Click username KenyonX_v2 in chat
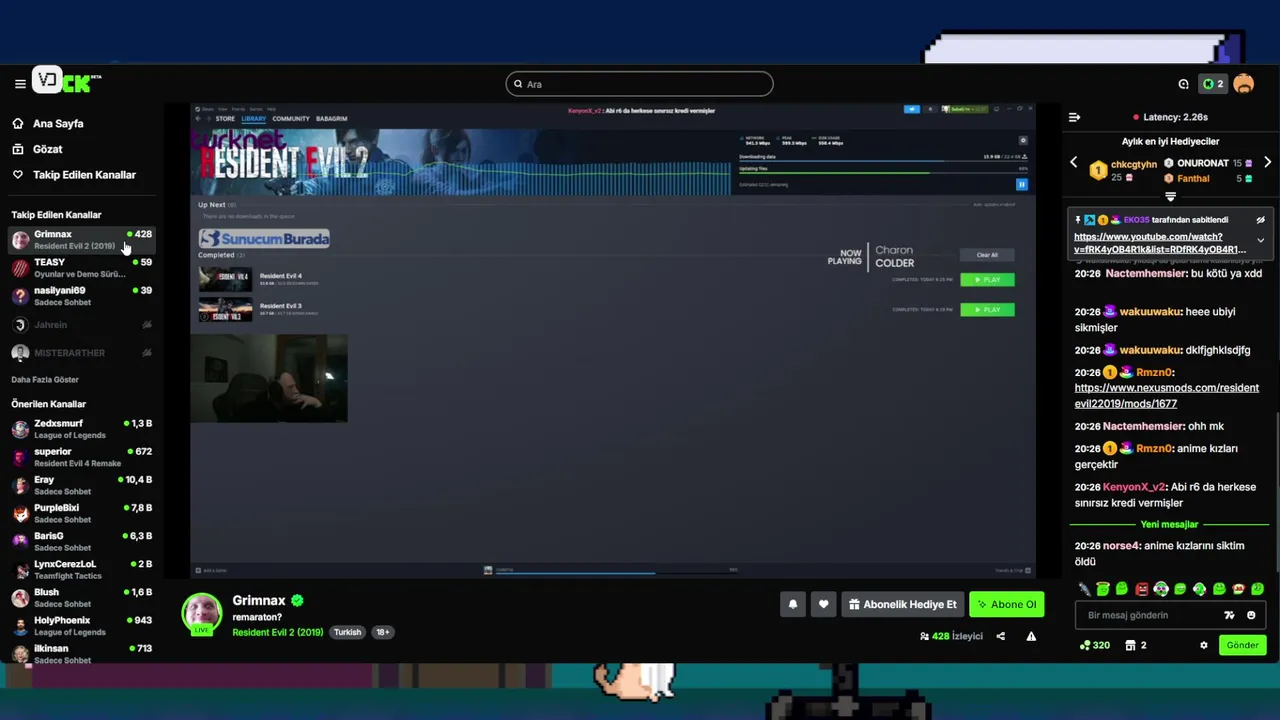The image size is (1280, 720). (x=1134, y=487)
